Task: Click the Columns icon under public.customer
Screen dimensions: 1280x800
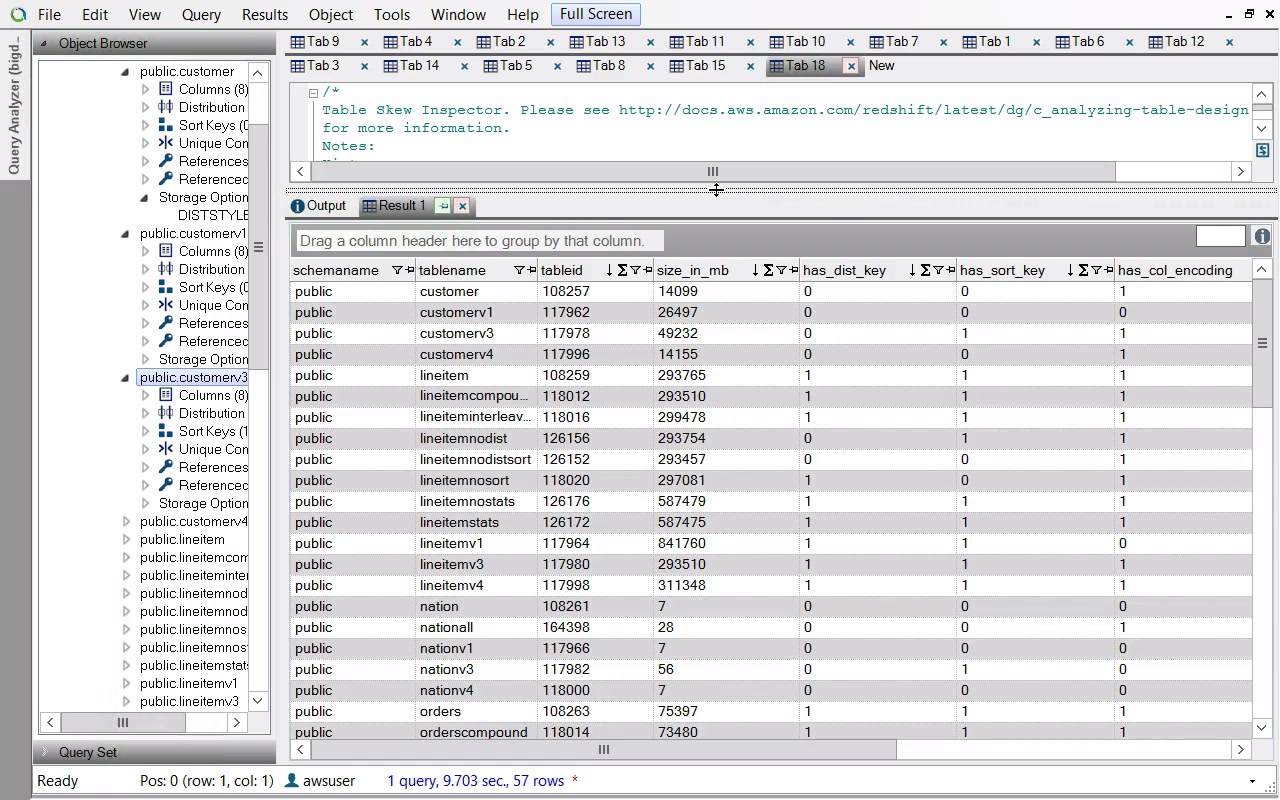Action: (166, 89)
